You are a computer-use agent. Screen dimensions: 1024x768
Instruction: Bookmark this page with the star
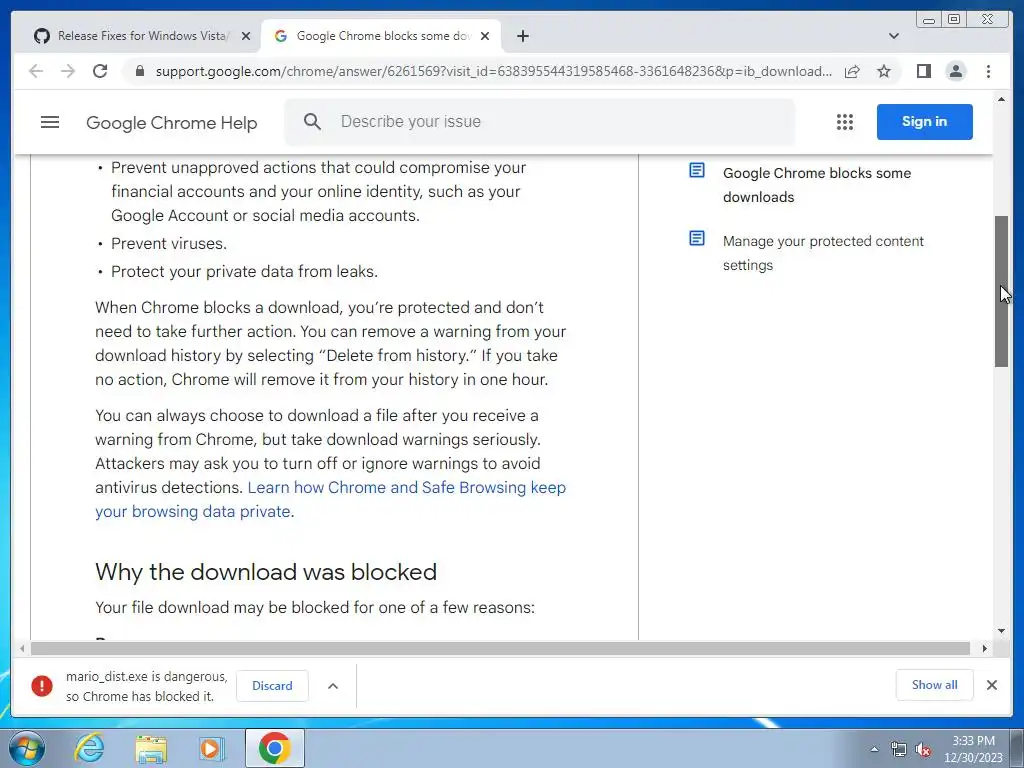click(x=884, y=71)
